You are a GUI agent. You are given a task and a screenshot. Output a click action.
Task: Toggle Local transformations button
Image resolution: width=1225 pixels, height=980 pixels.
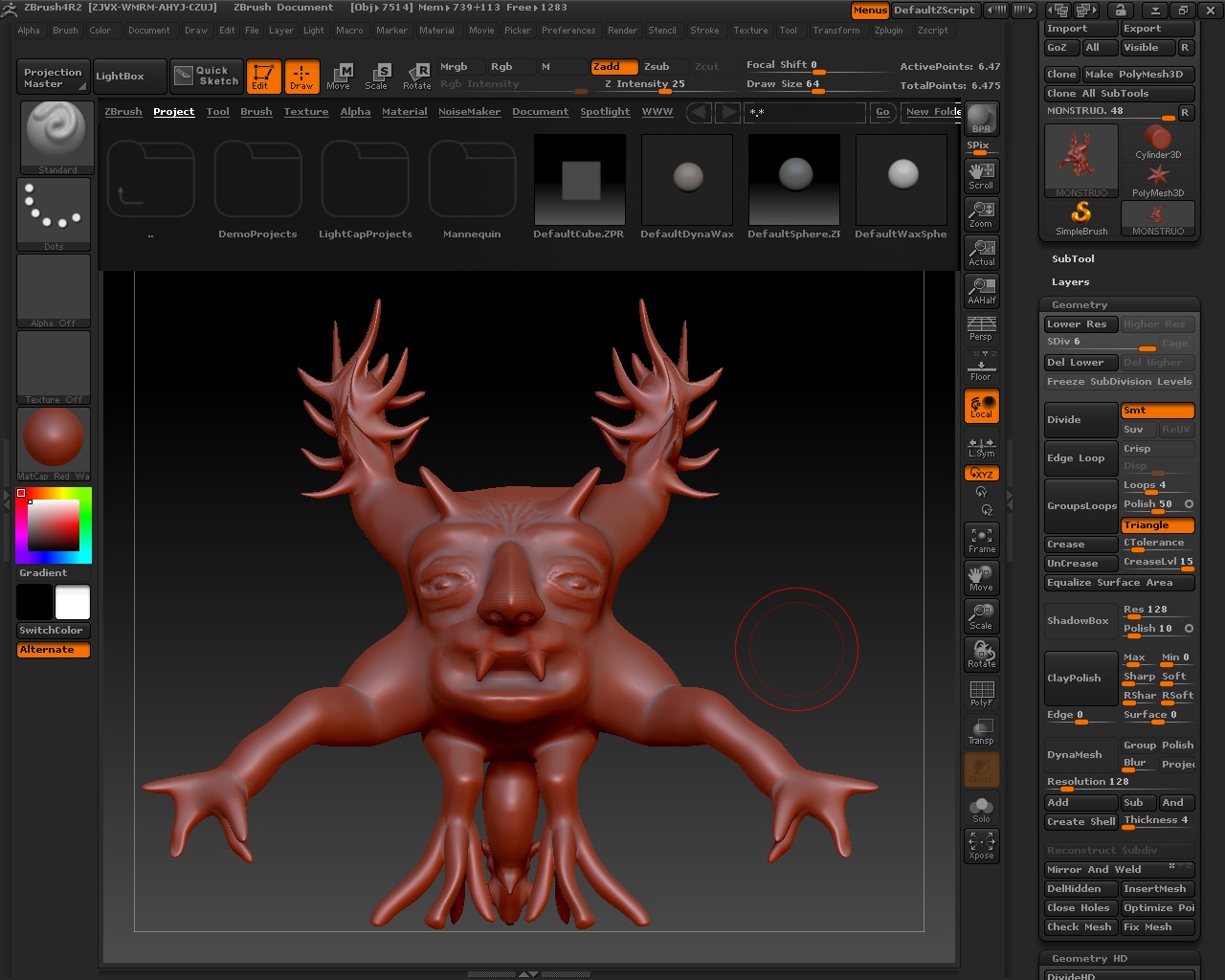[x=981, y=406]
